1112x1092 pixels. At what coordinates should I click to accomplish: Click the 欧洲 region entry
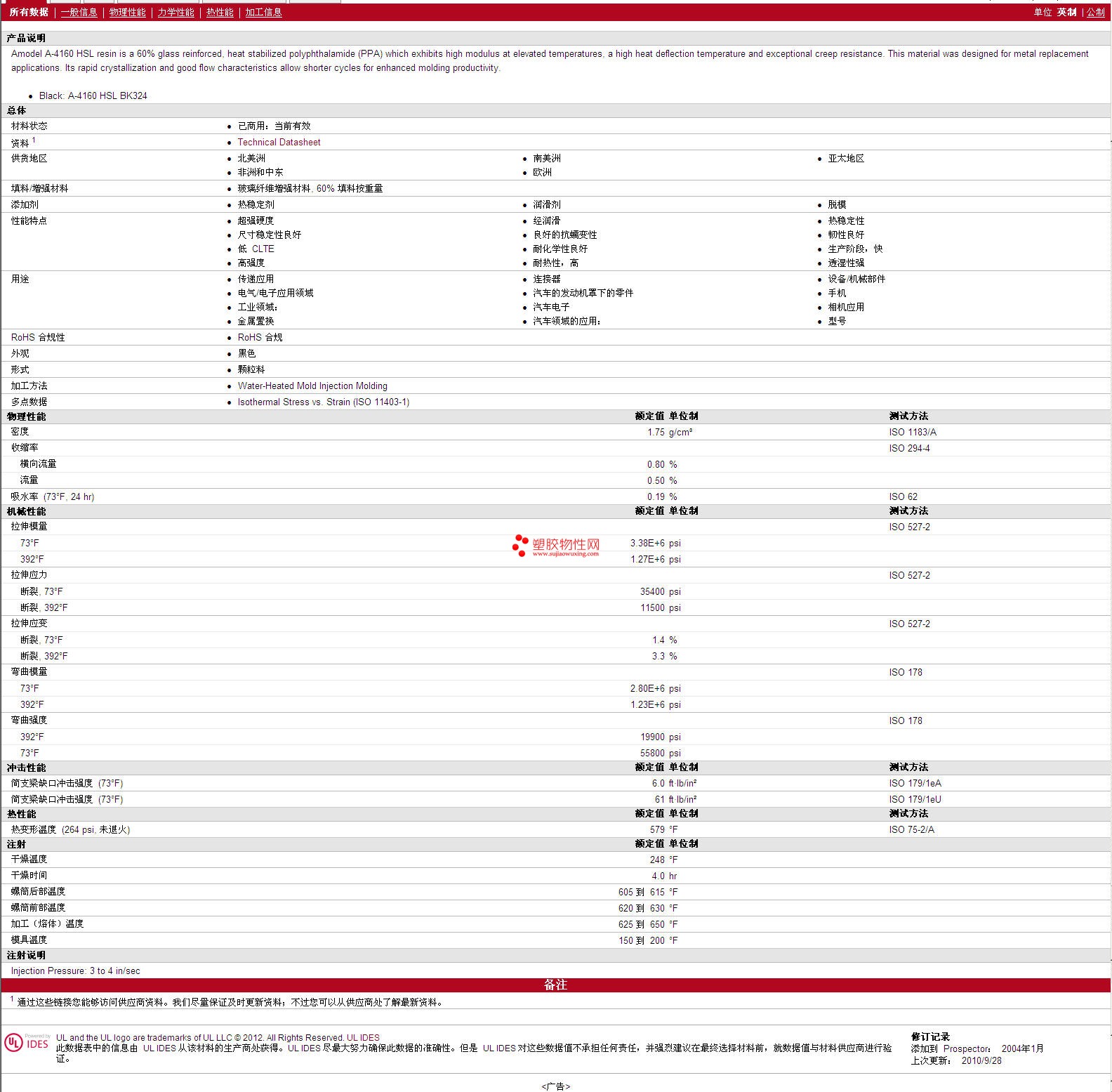[542, 172]
